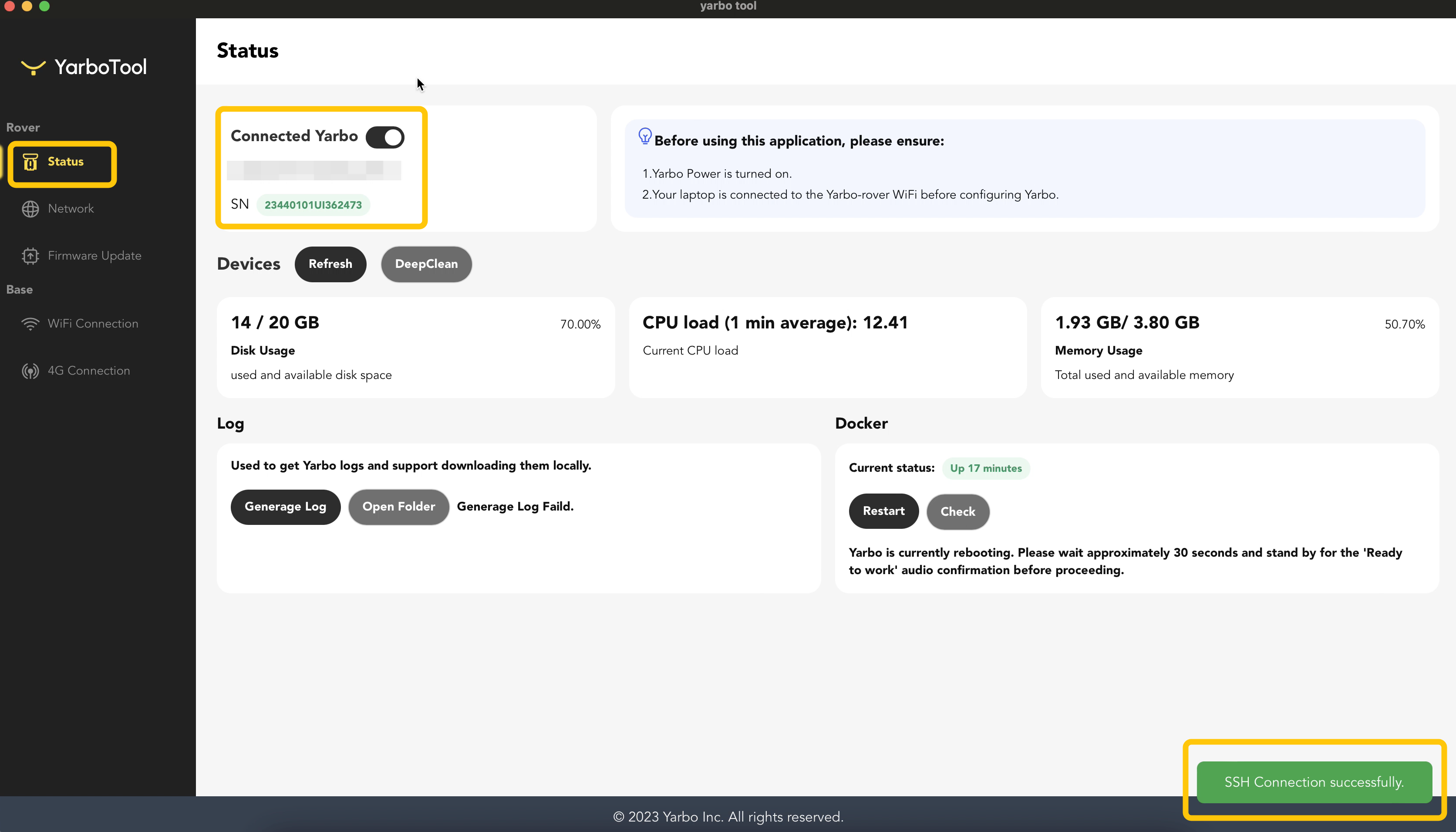Restart the Docker container

[883, 511]
